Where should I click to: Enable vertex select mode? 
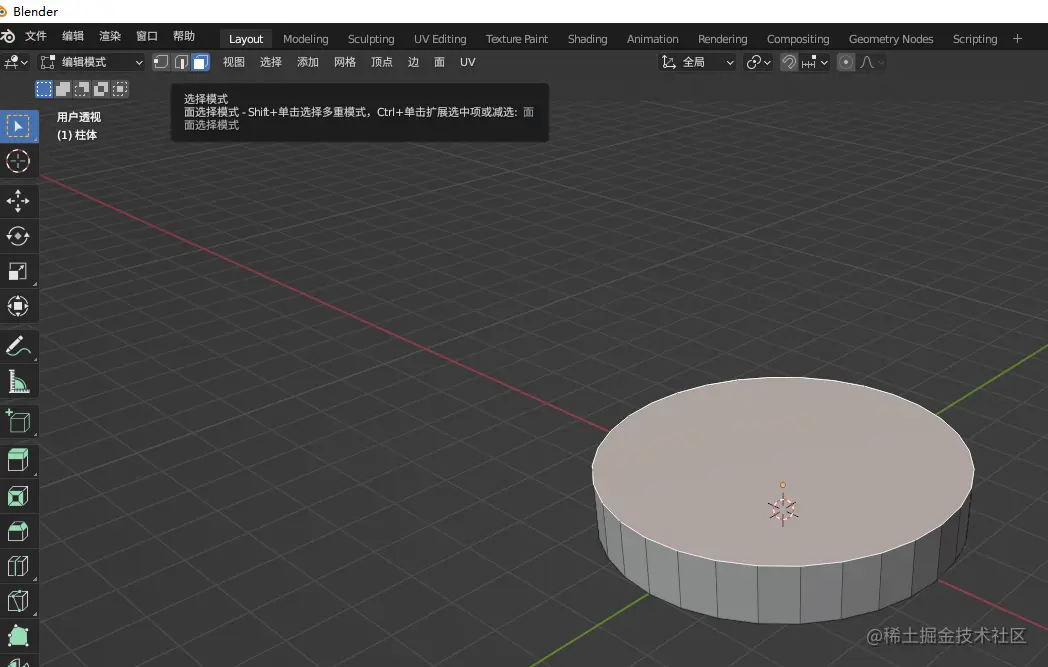tap(161, 62)
